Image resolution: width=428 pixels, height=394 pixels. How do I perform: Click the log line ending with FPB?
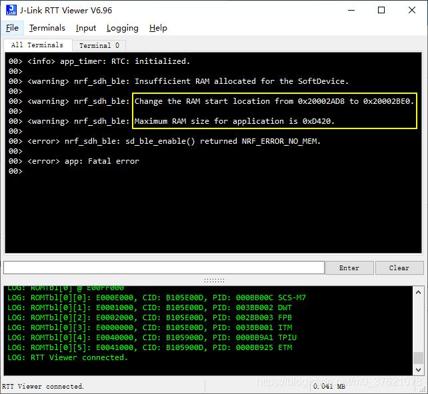(149, 317)
